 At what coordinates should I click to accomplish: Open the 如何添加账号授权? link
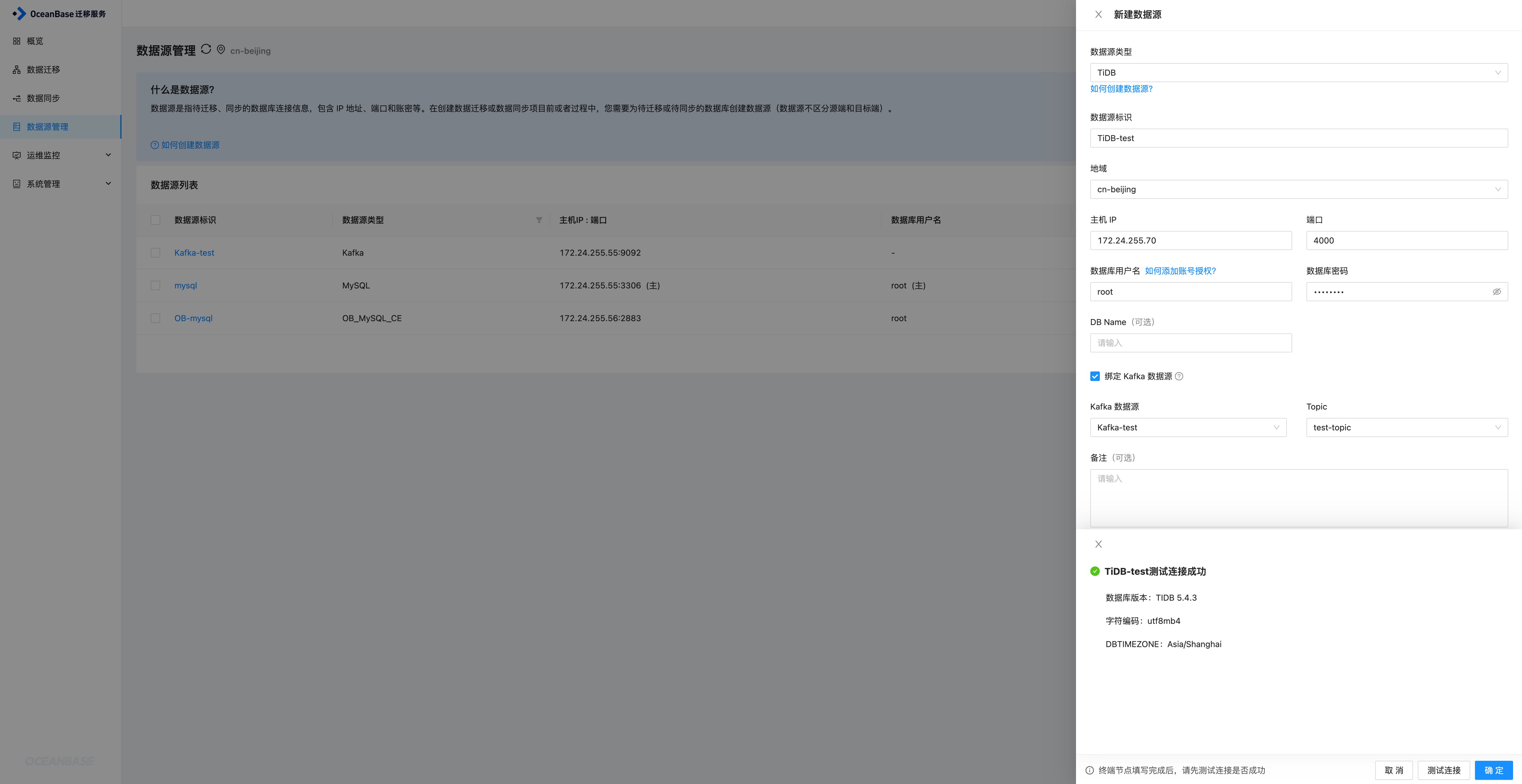click(x=1180, y=271)
